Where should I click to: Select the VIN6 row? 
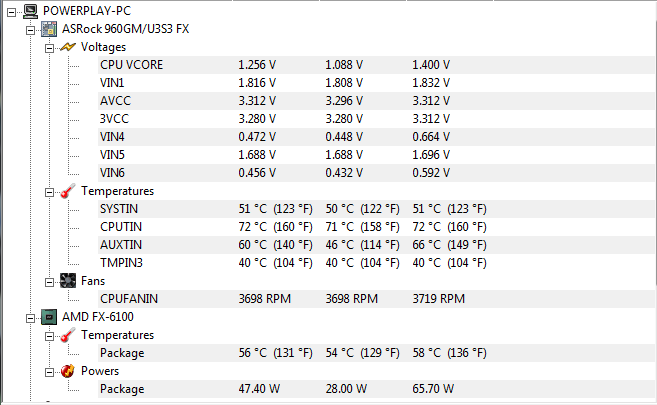(x=376, y=173)
